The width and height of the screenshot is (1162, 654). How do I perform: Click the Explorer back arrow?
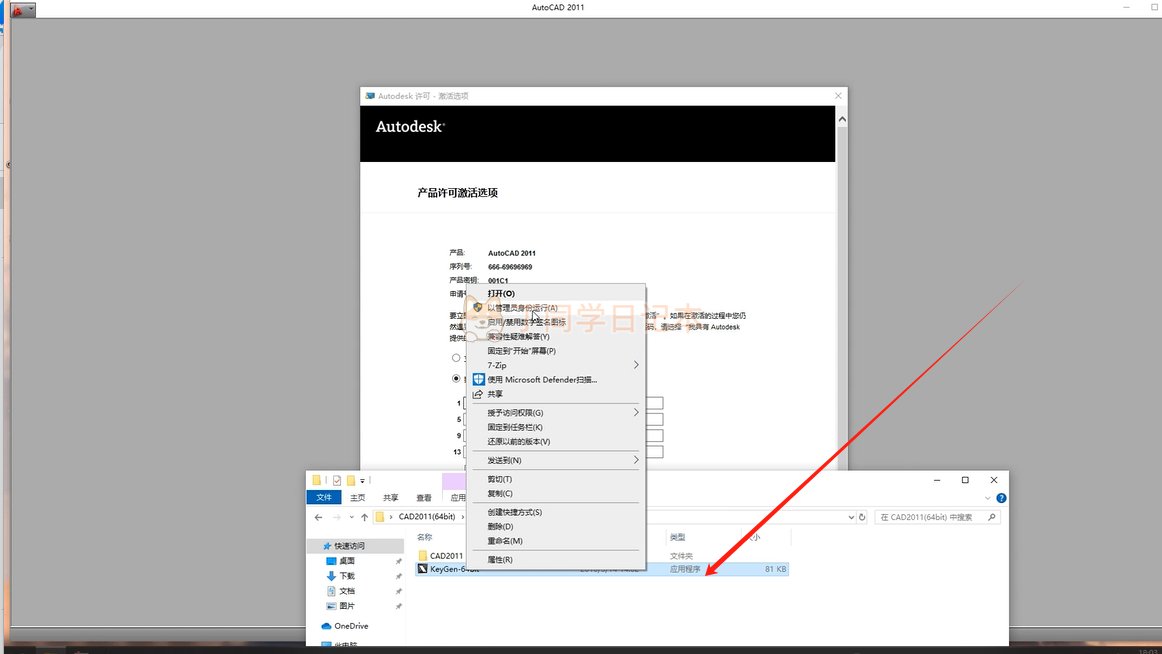click(319, 517)
